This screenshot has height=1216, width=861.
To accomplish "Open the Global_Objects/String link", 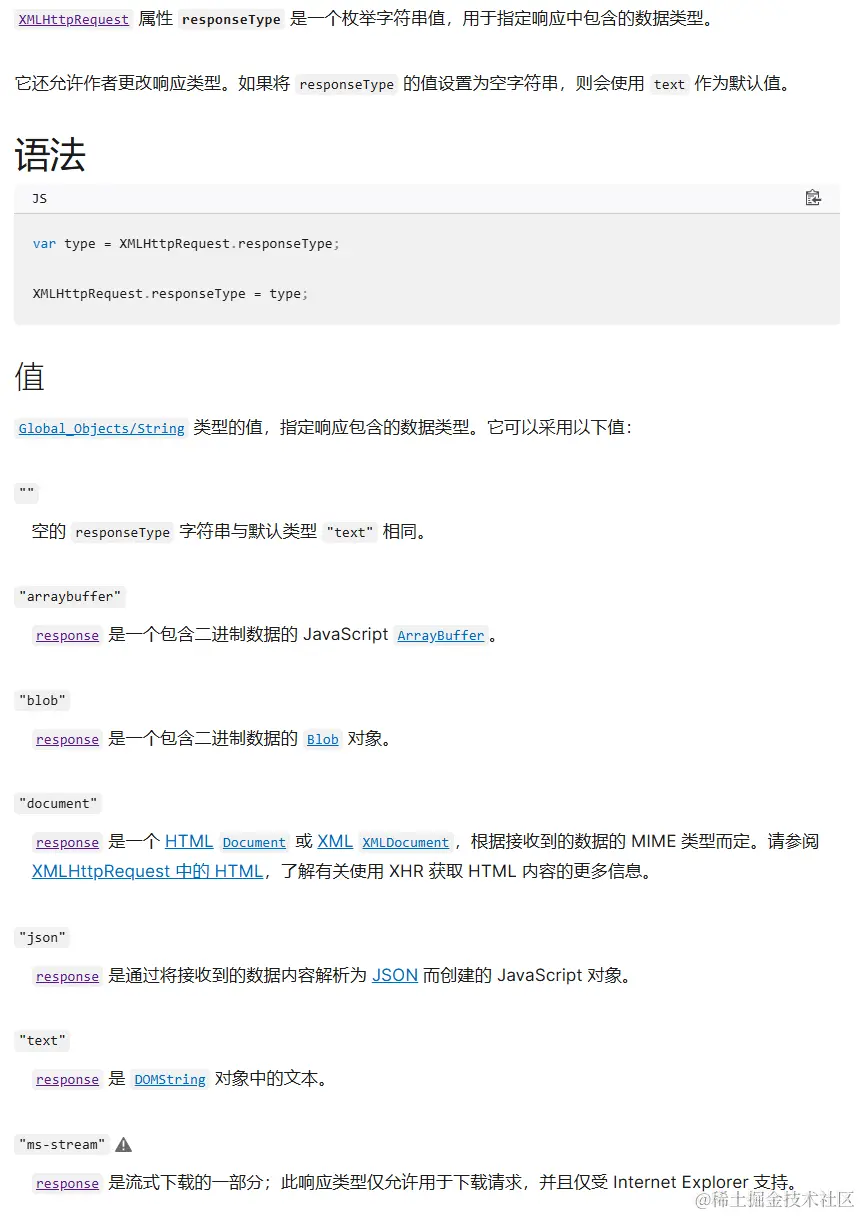I will tap(102, 428).
